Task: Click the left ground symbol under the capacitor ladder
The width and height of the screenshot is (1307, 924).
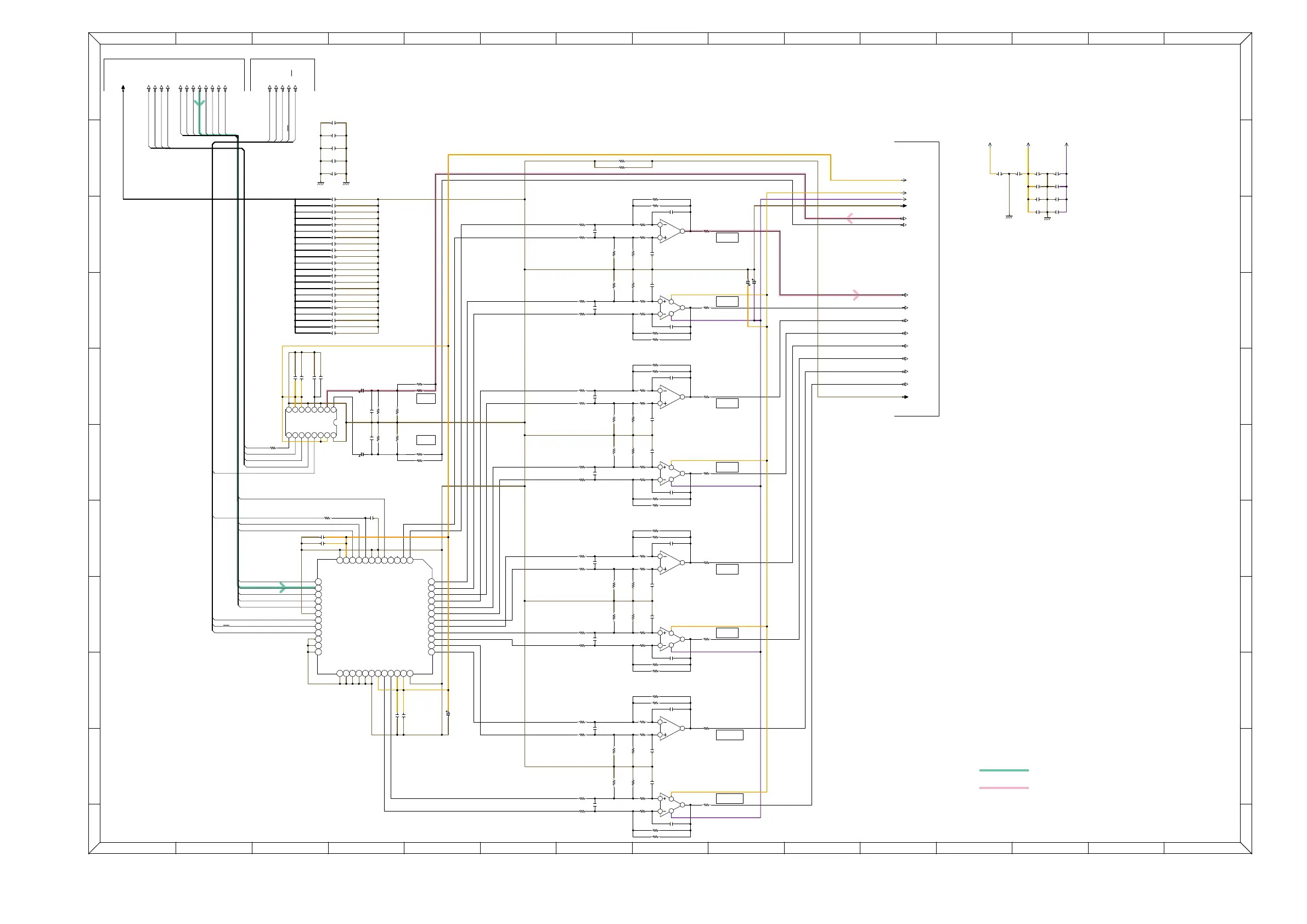Action: (320, 183)
